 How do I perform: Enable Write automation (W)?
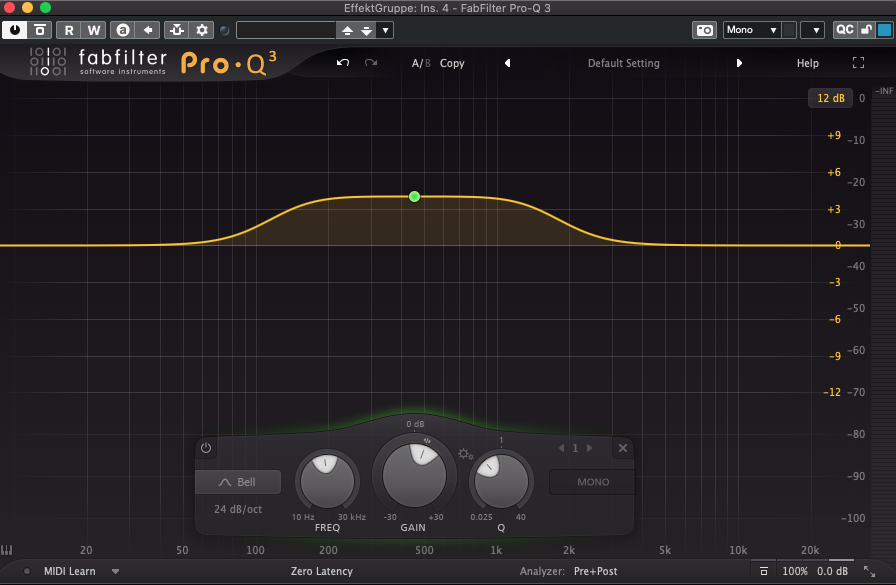94,30
